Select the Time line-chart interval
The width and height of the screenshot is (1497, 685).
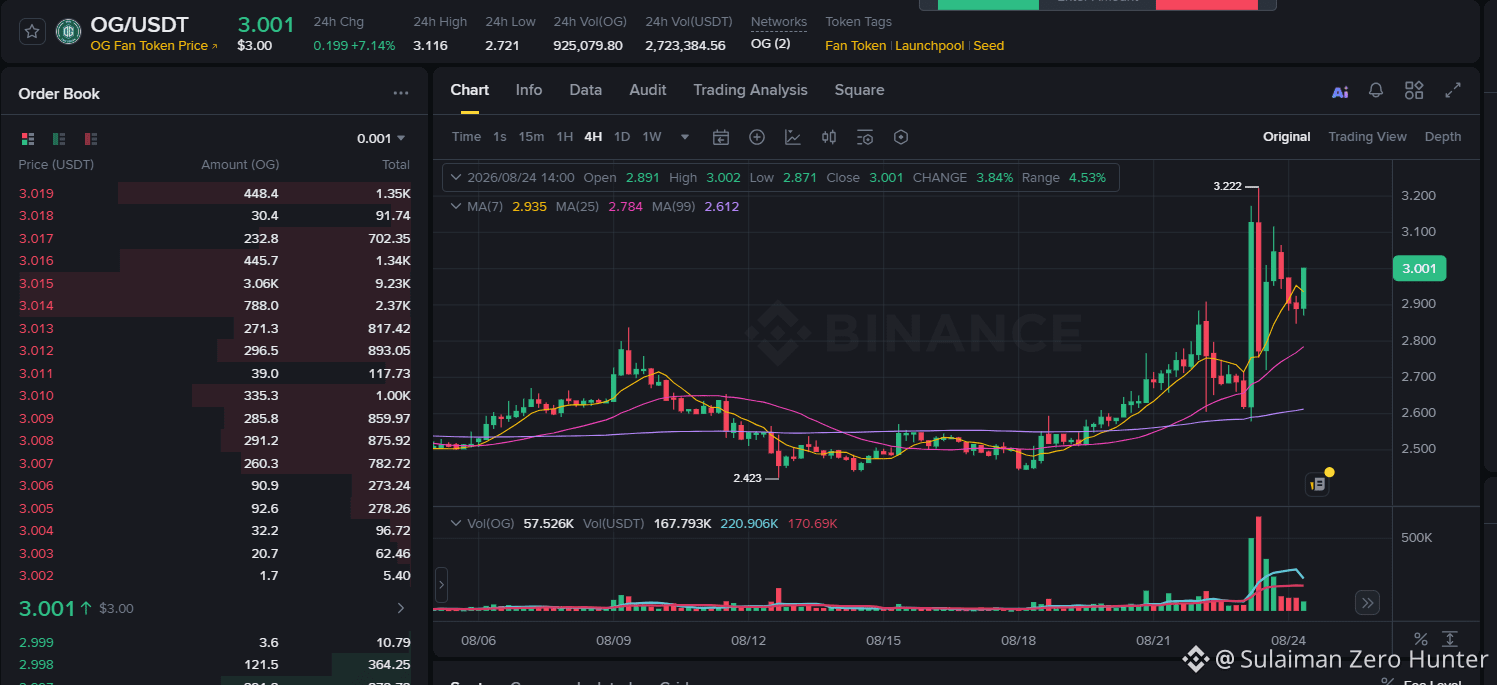click(466, 137)
